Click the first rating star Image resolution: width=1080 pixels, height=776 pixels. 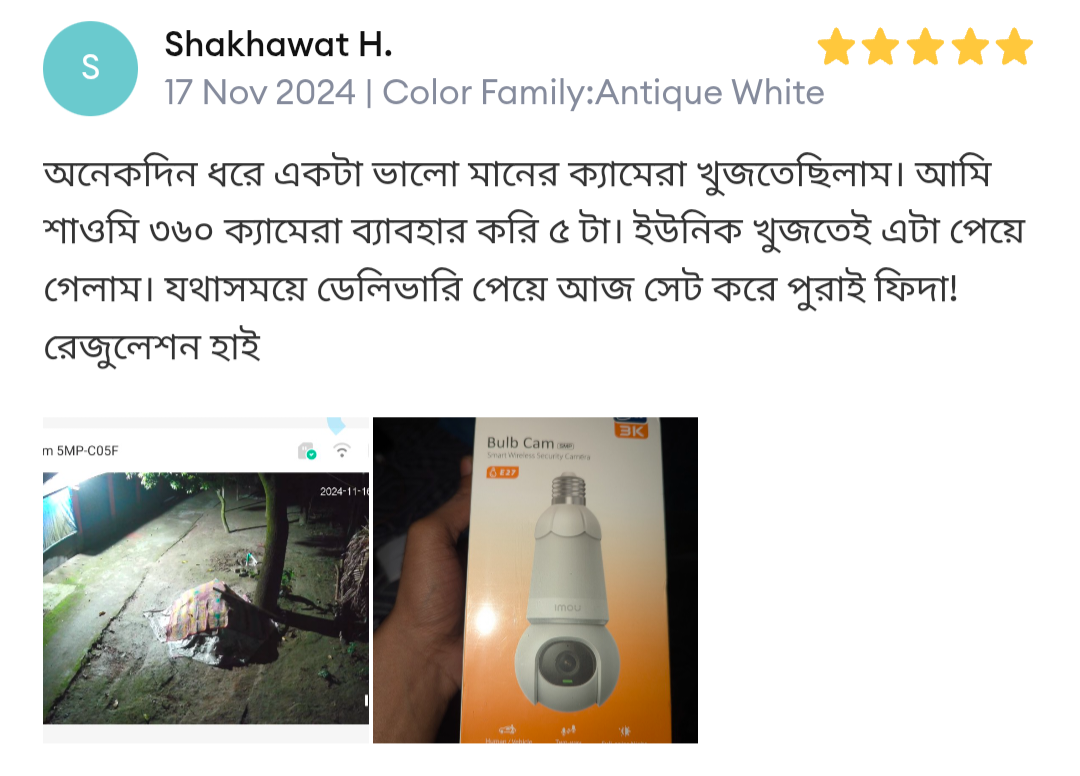(x=836, y=47)
